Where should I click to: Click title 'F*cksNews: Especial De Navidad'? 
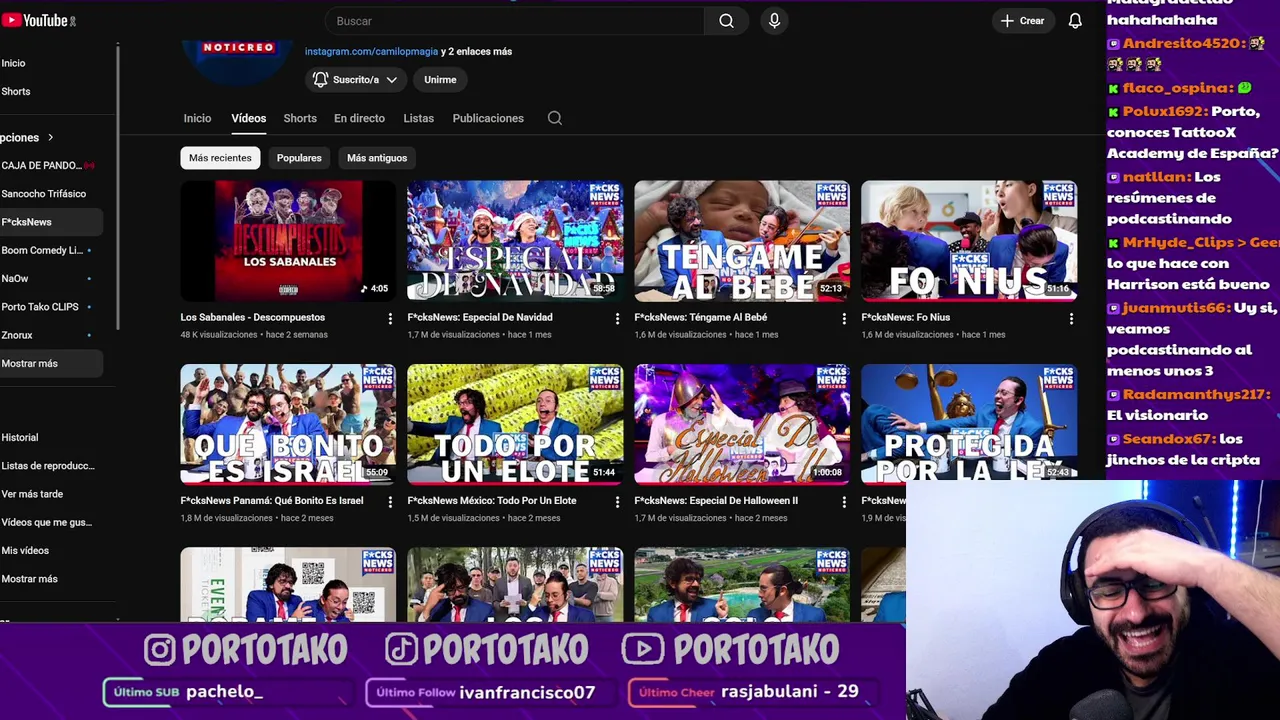click(x=480, y=317)
